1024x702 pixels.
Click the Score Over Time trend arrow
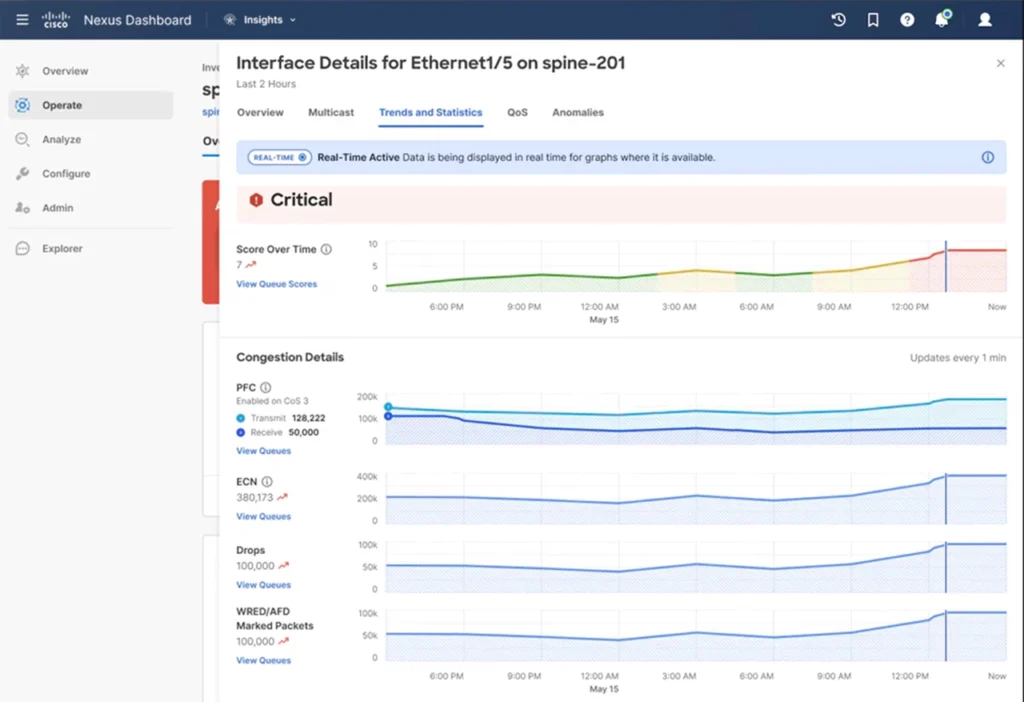pos(251,264)
